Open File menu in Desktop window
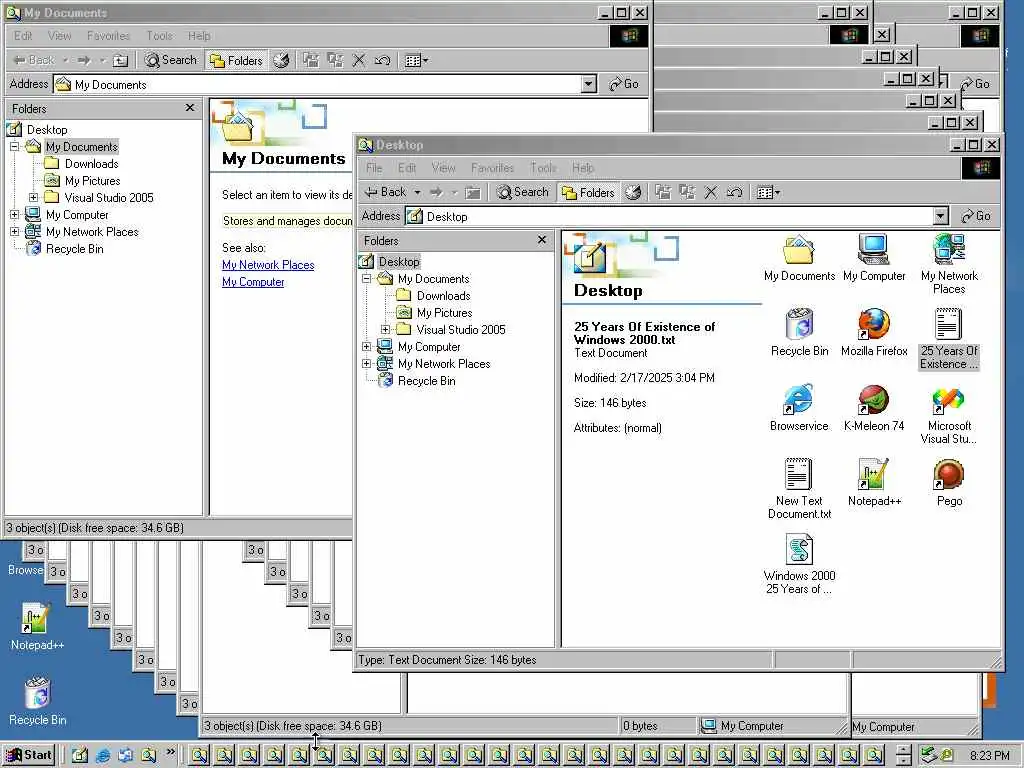The height and width of the screenshot is (768, 1024). [x=374, y=168]
